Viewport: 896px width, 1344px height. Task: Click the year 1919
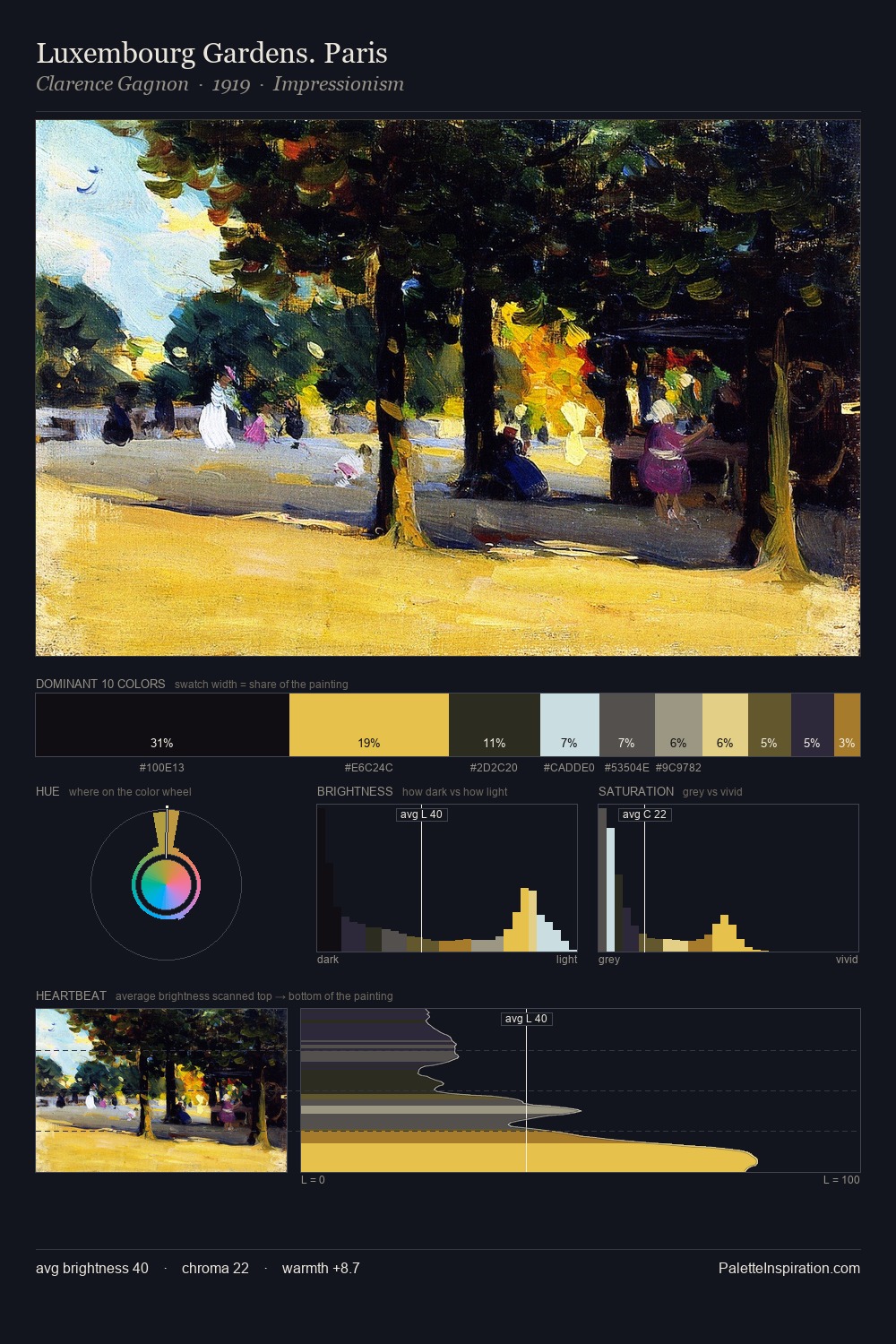(x=231, y=85)
